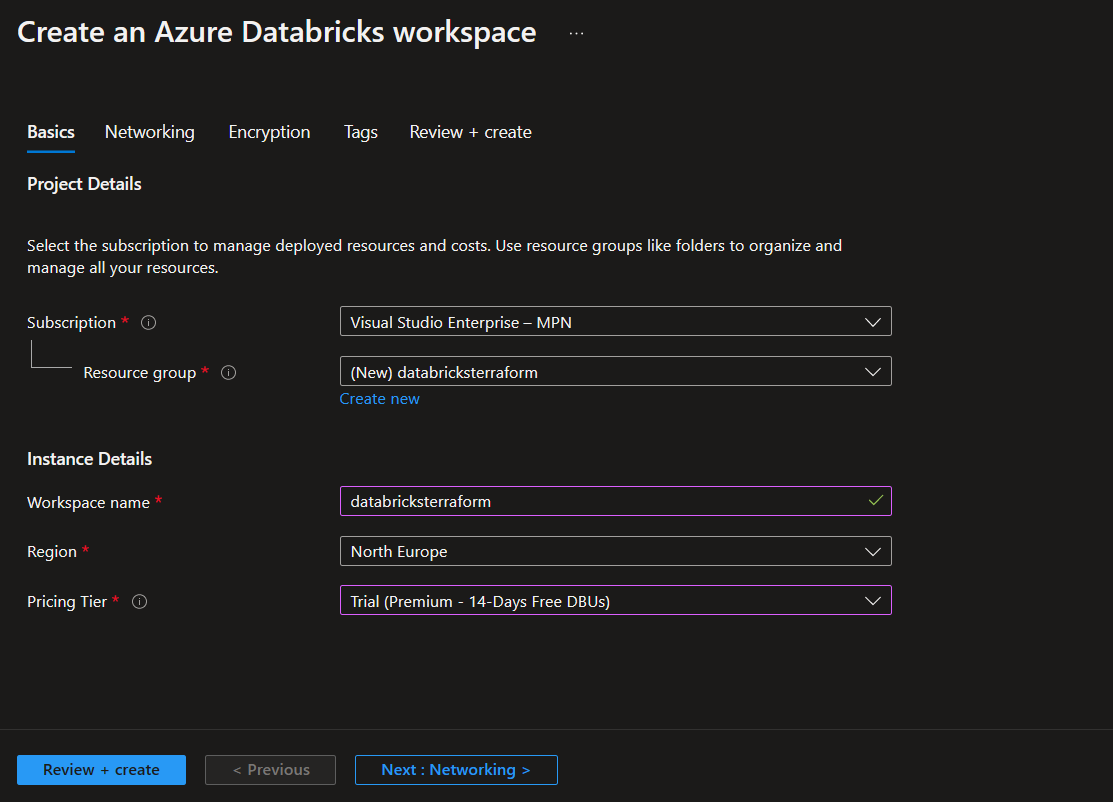Image resolution: width=1113 pixels, height=802 pixels.
Task: Click the Create new link
Action: pyautogui.click(x=380, y=399)
